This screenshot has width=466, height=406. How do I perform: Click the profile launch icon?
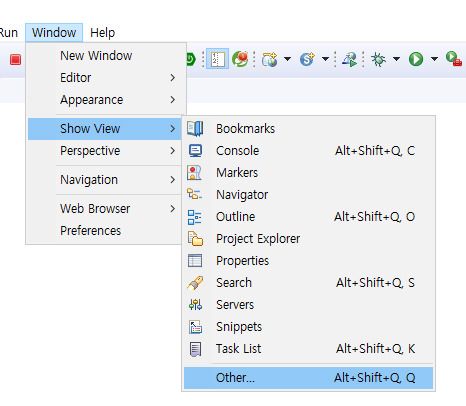349,60
